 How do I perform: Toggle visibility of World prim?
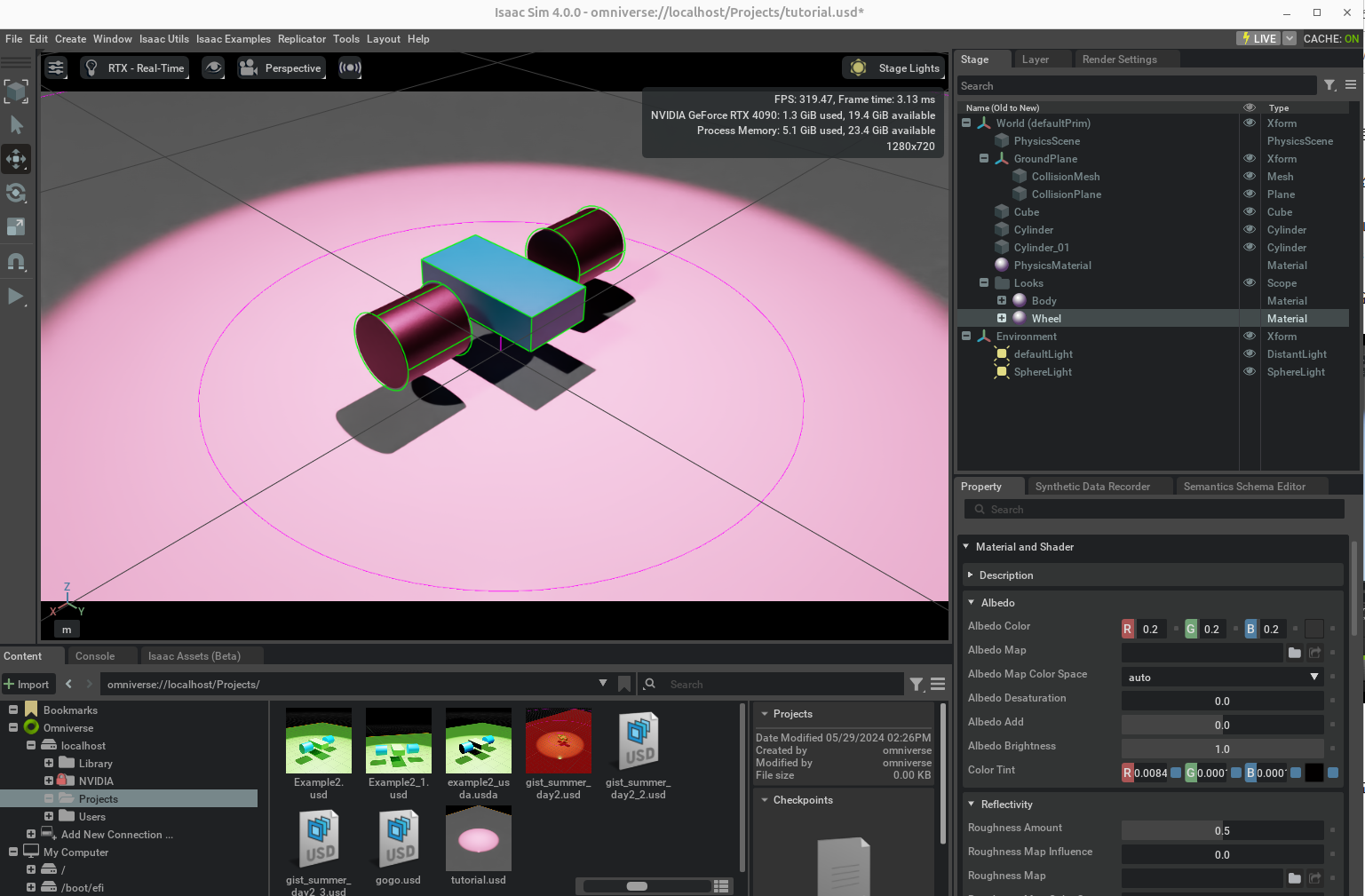[1250, 123]
